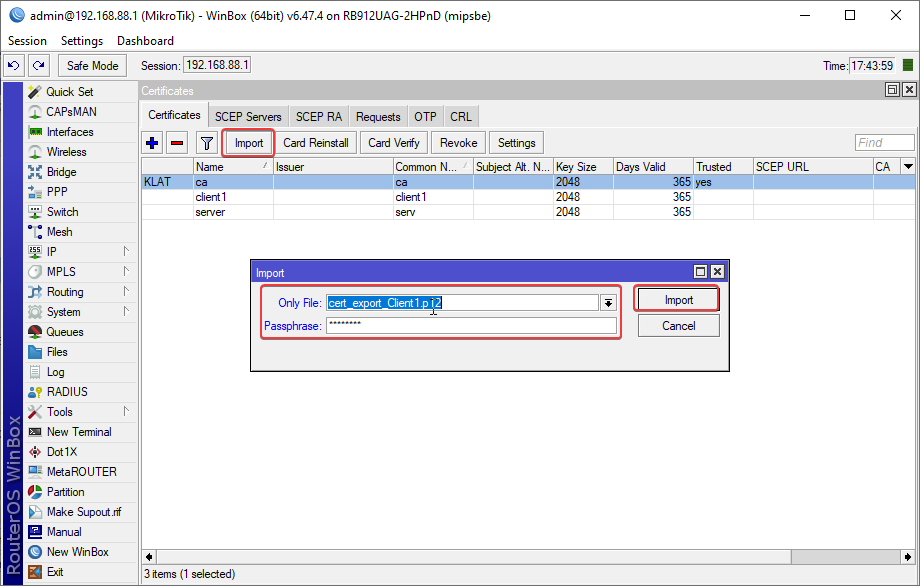The image size is (920, 586).
Task: Sort by the Key Size column header
Action: point(583,167)
